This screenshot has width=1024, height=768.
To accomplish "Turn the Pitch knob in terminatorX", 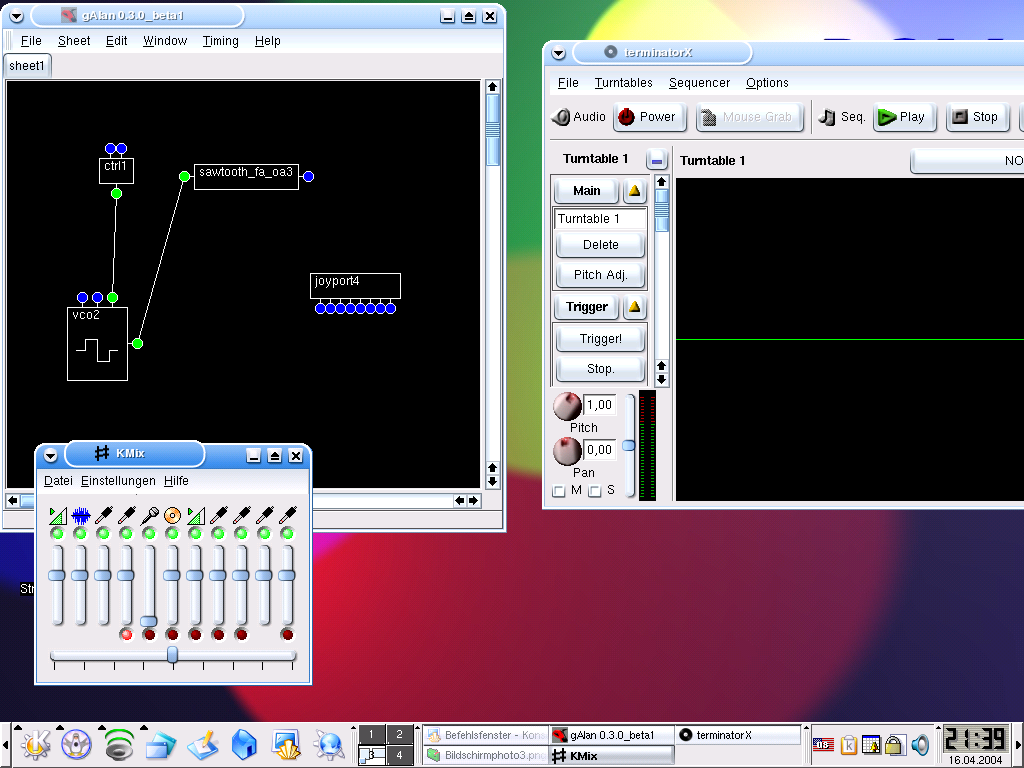I will pos(567,406).
